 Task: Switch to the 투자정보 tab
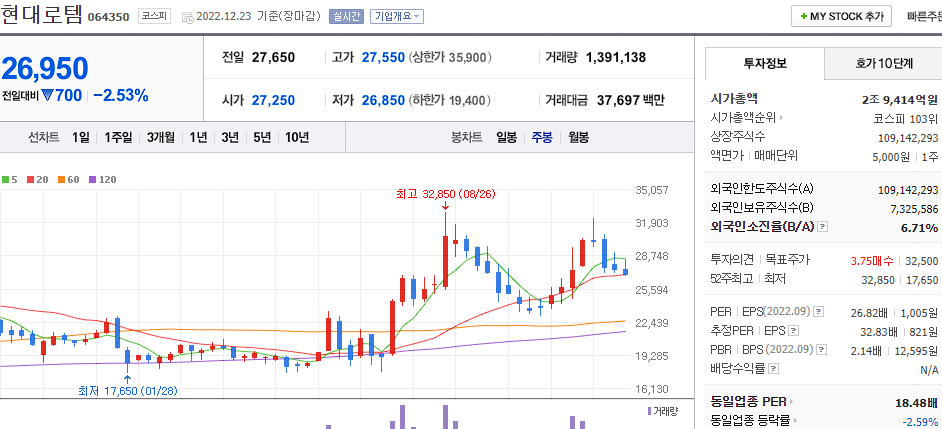[x=765, y=63]
